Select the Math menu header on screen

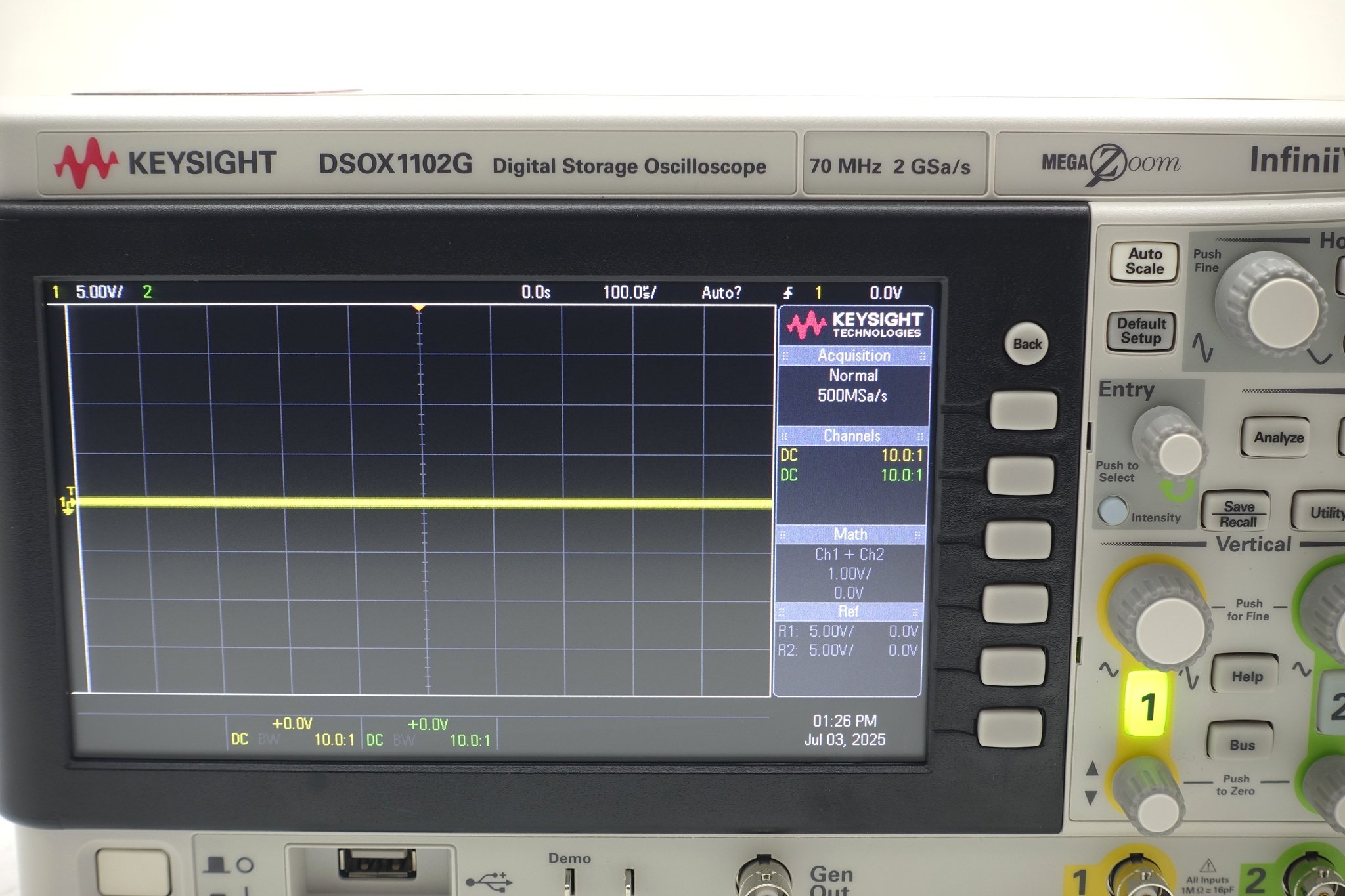coord(850,534)
